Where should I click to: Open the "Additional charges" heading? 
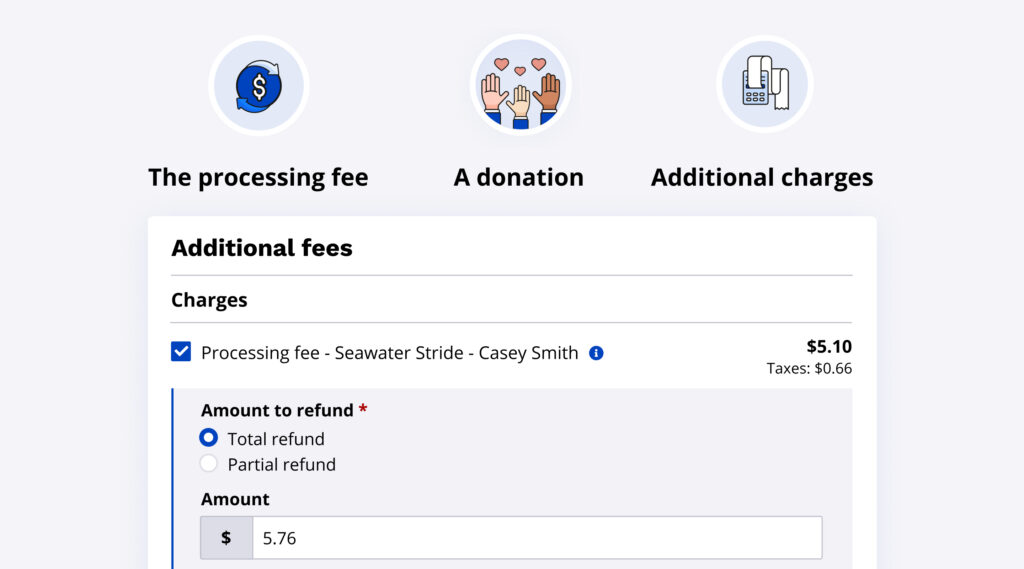coord(762,178)
